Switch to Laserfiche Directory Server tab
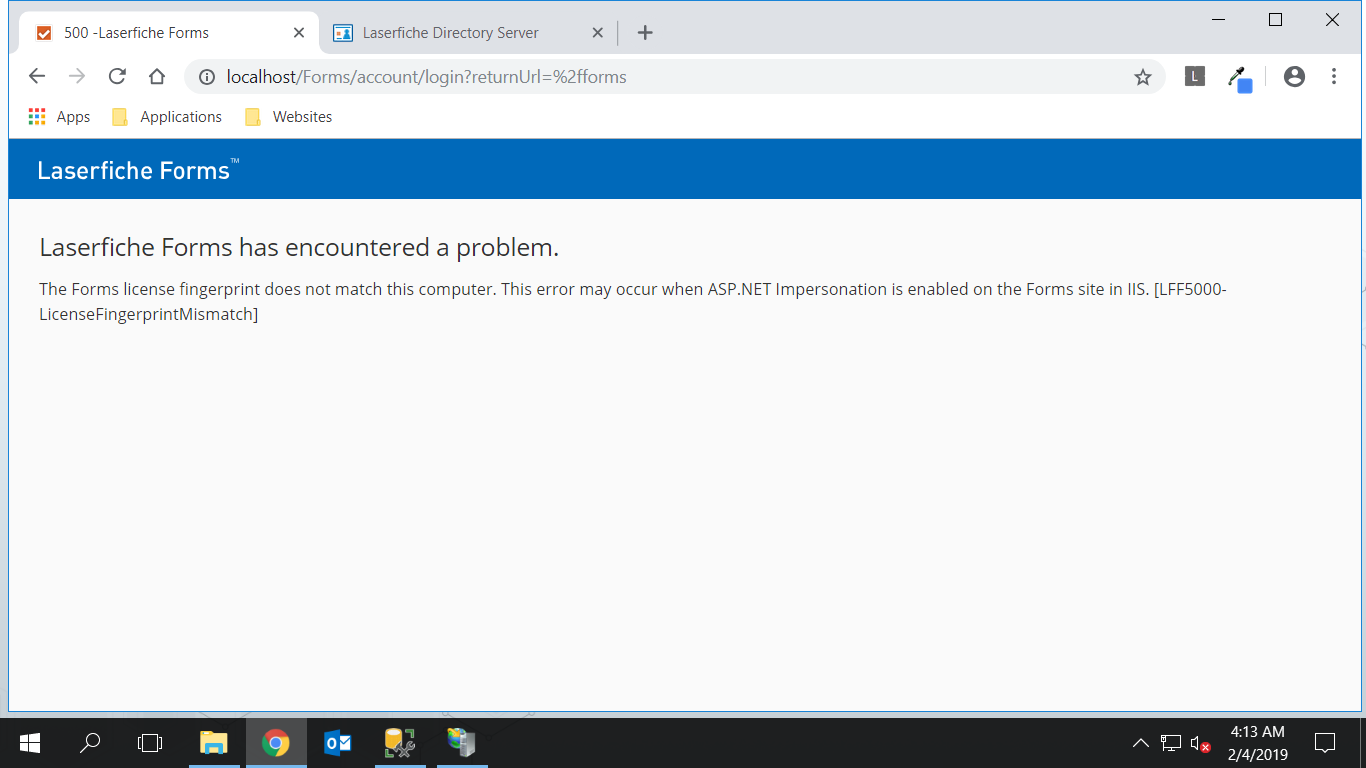Image resolution: width=1366 pixels, height=768 pixels. pyautogui.click(x=466, y=33)
